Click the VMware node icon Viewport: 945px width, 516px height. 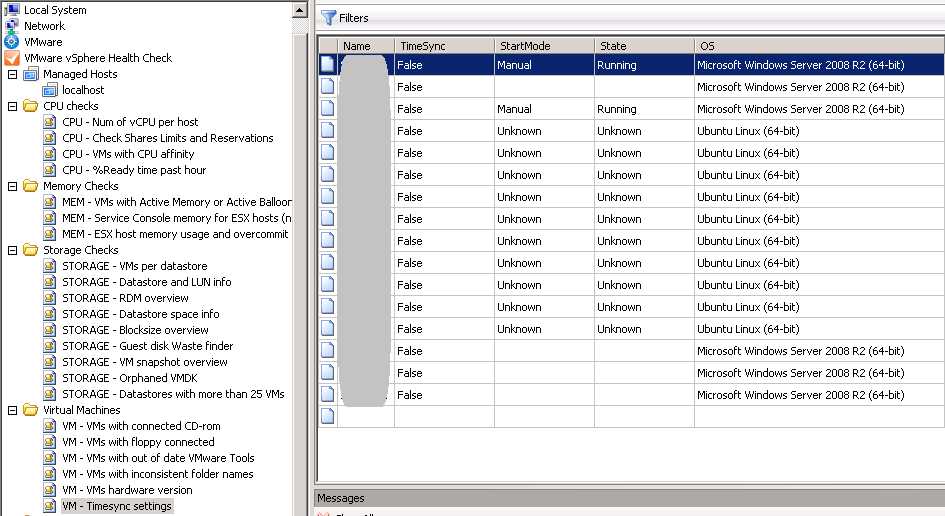coord(12,42)
